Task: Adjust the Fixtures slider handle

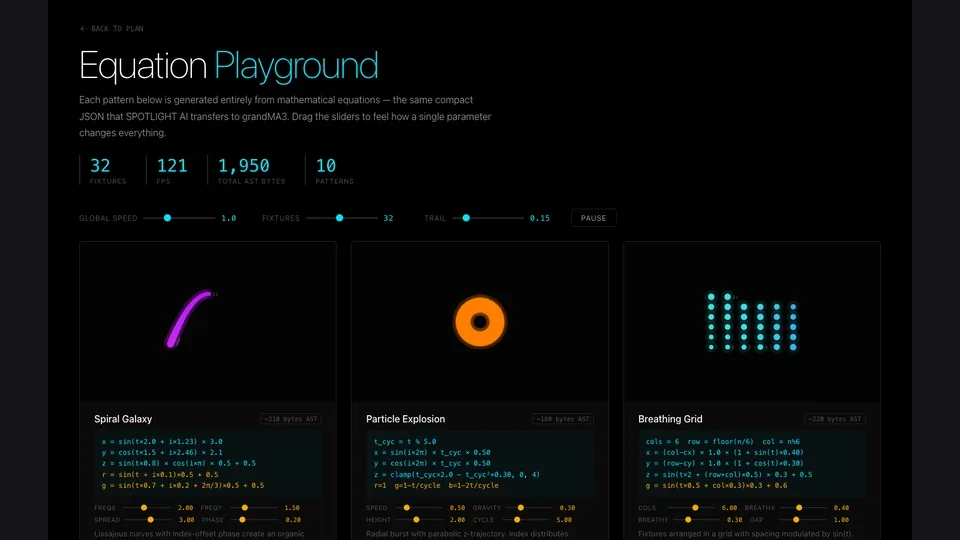Action: click(x=340, y=218)
